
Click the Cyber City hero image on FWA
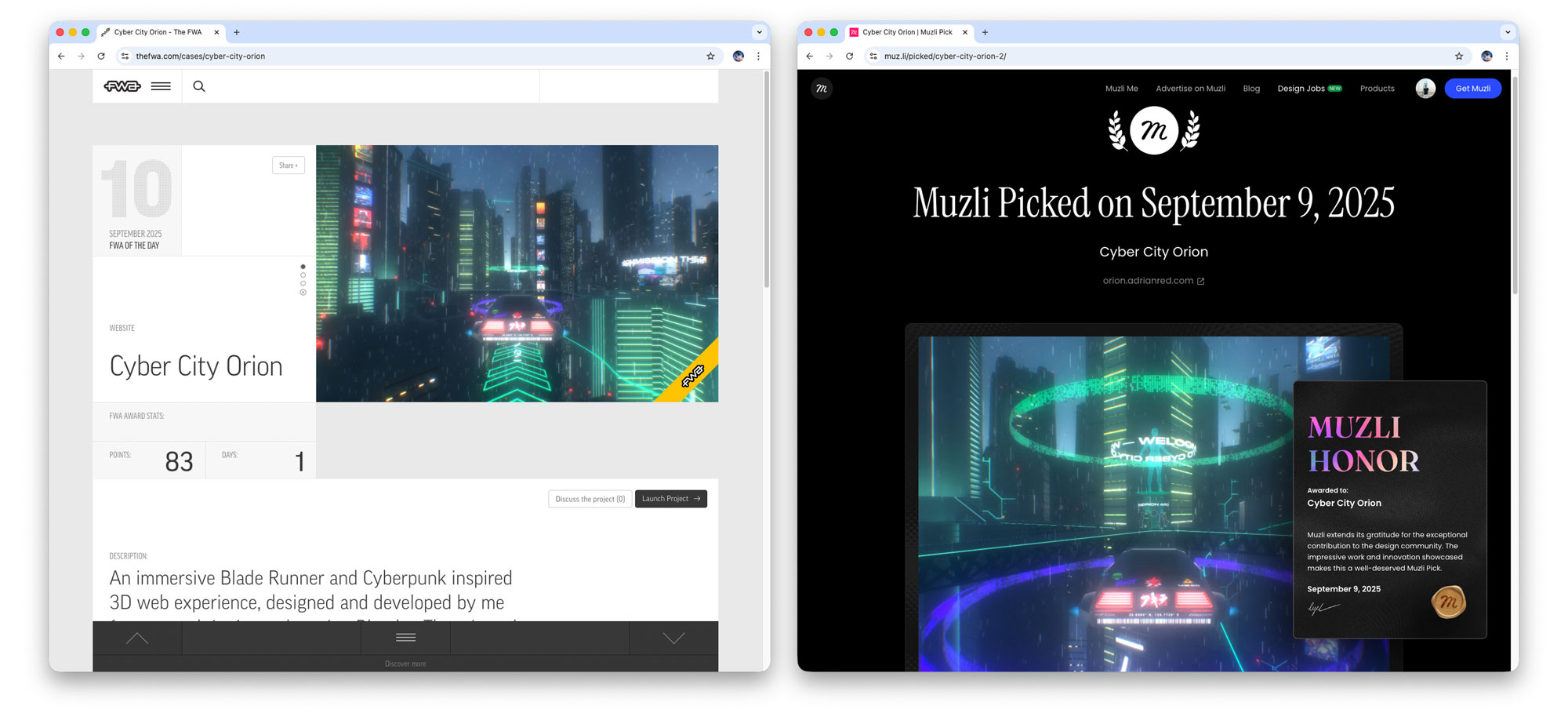coord(517,274)
